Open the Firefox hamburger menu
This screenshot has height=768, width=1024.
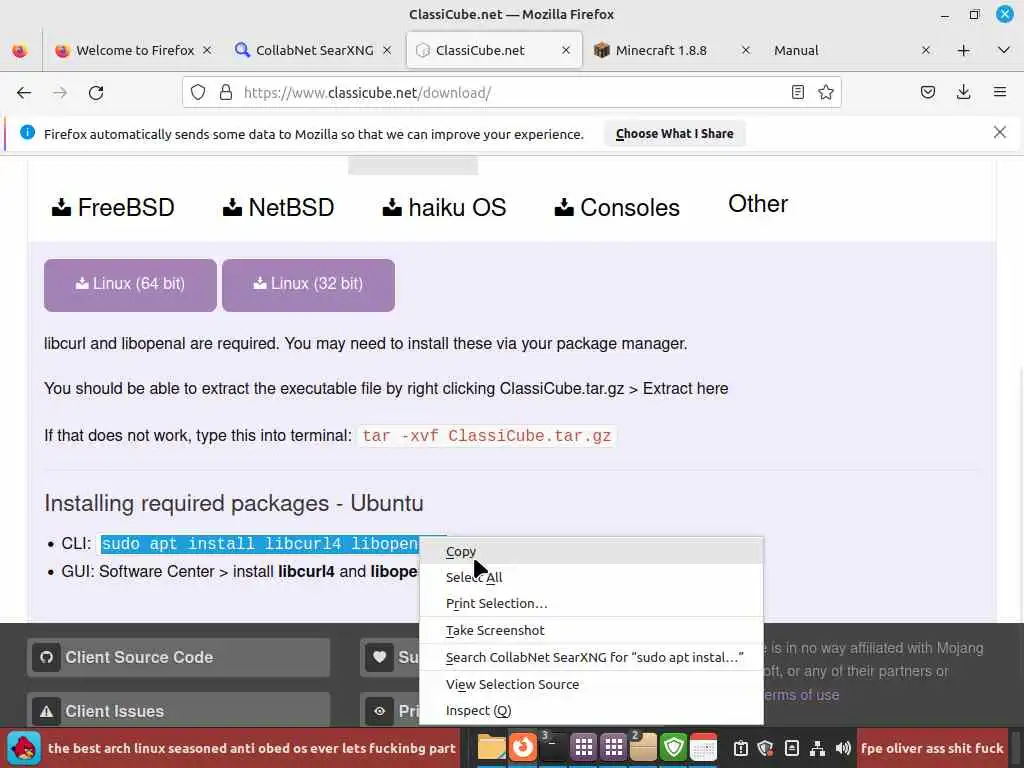(x=999, y=93)
